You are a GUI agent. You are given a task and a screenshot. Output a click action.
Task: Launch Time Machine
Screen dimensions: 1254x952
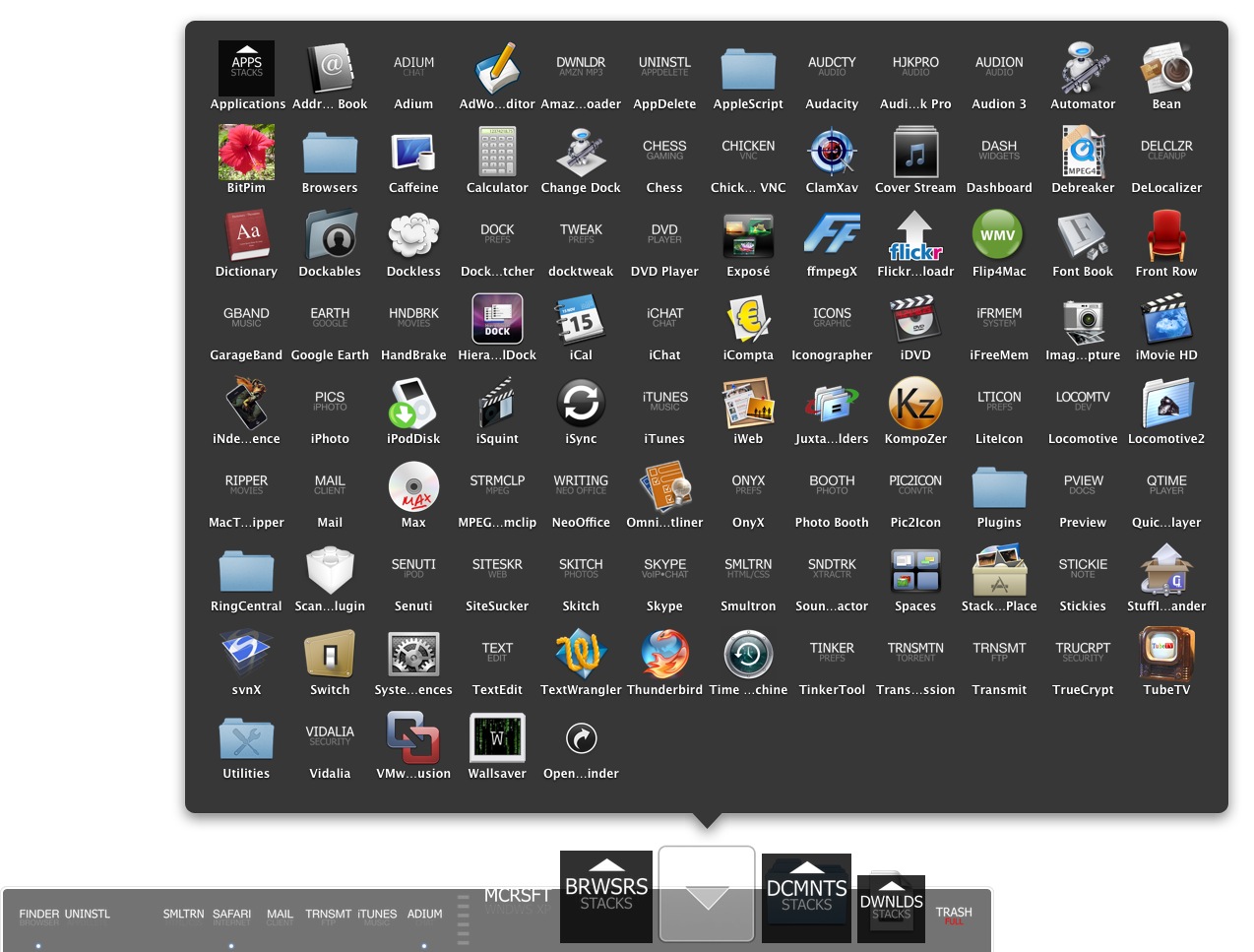click(748, 654)
